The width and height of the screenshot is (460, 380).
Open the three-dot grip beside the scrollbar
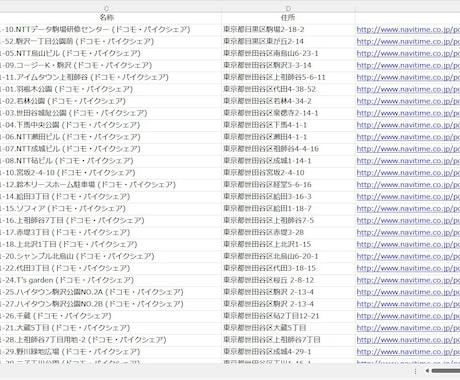tap(415, 371)
